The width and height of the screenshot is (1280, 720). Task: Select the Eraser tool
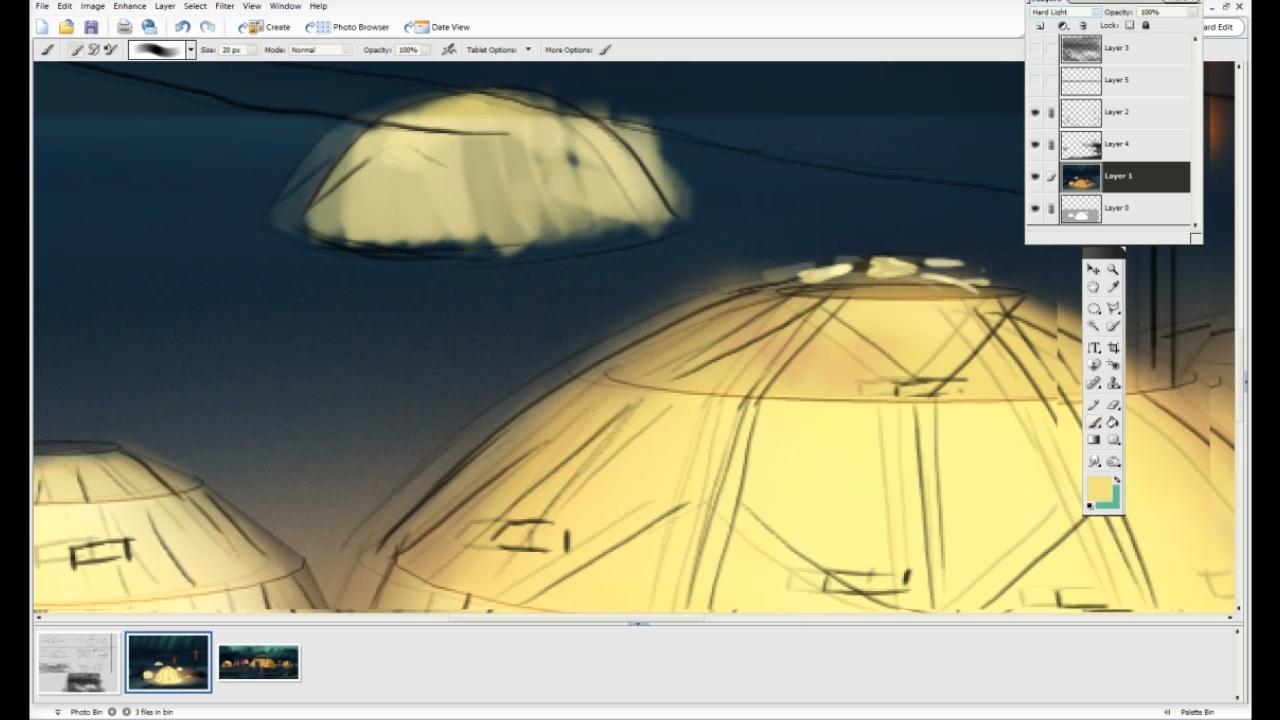click(1113, 404)
